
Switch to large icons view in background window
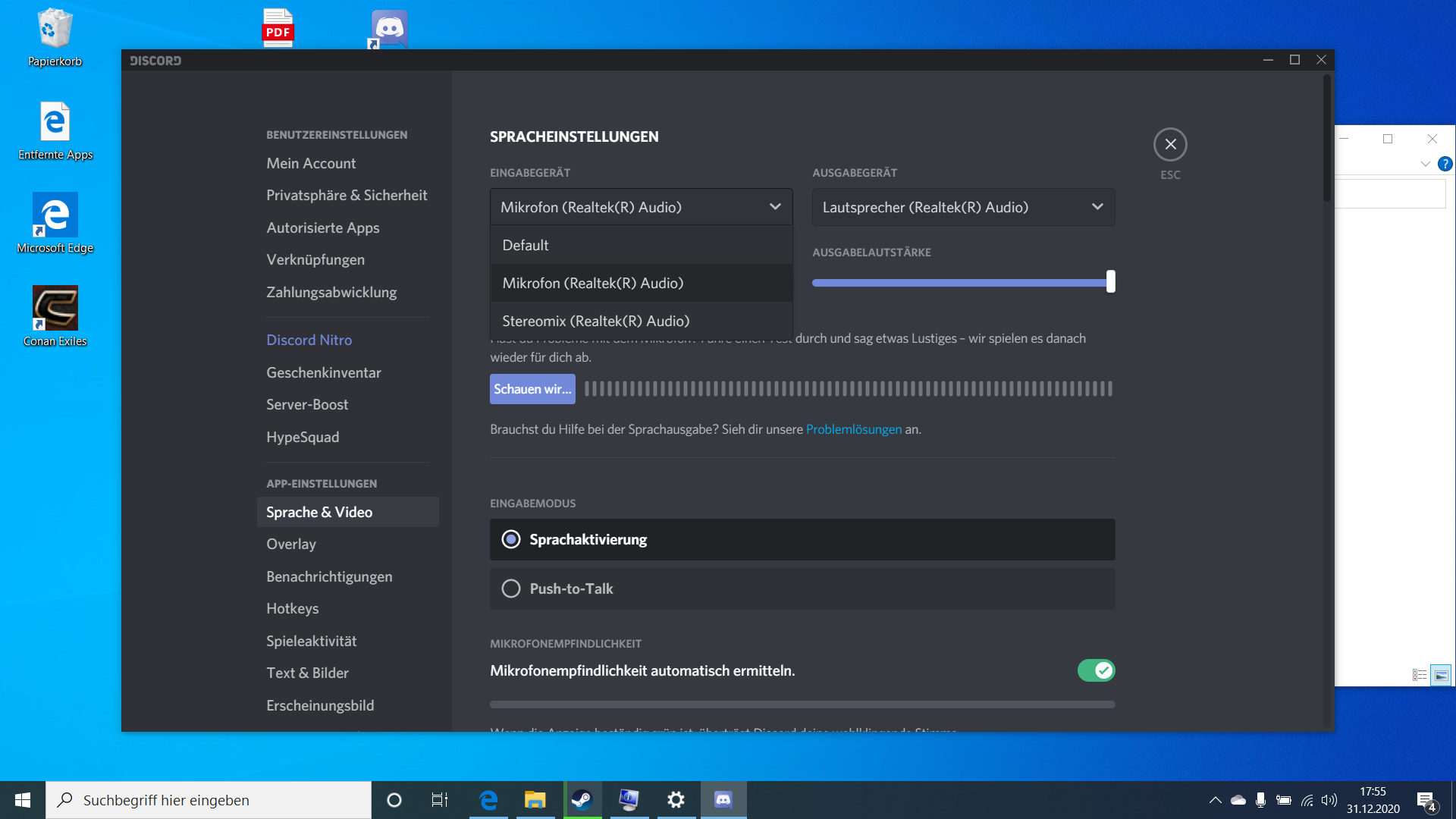point(1441,675)
